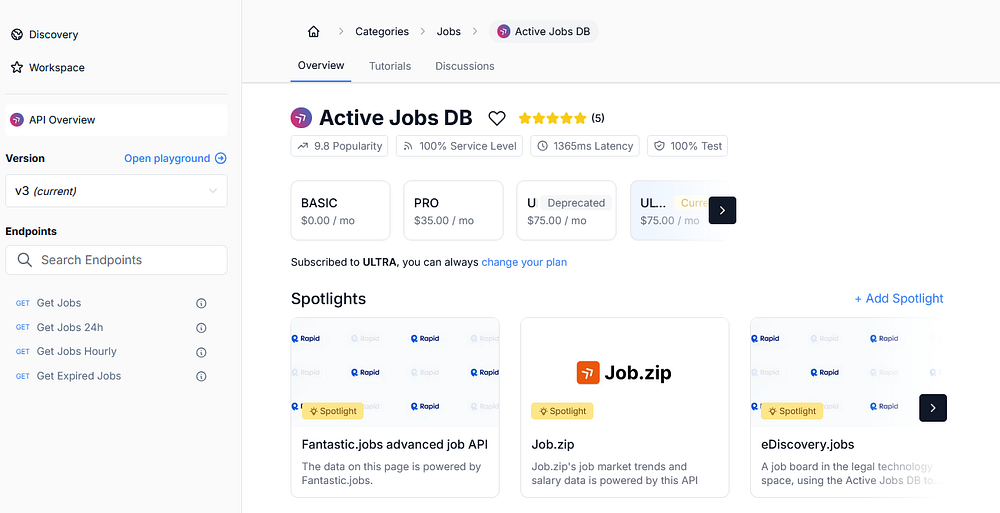1000x513 pixels.
Task: Click the home icon in breadcrumb
Action: tap(313, 31)
